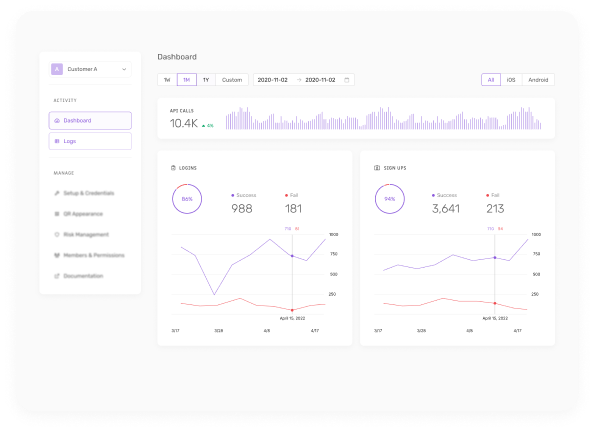Click the April 15, 2022 label in Sign Ups chart
Viewport: 595px width, 432px height.
tap(495, 318)
